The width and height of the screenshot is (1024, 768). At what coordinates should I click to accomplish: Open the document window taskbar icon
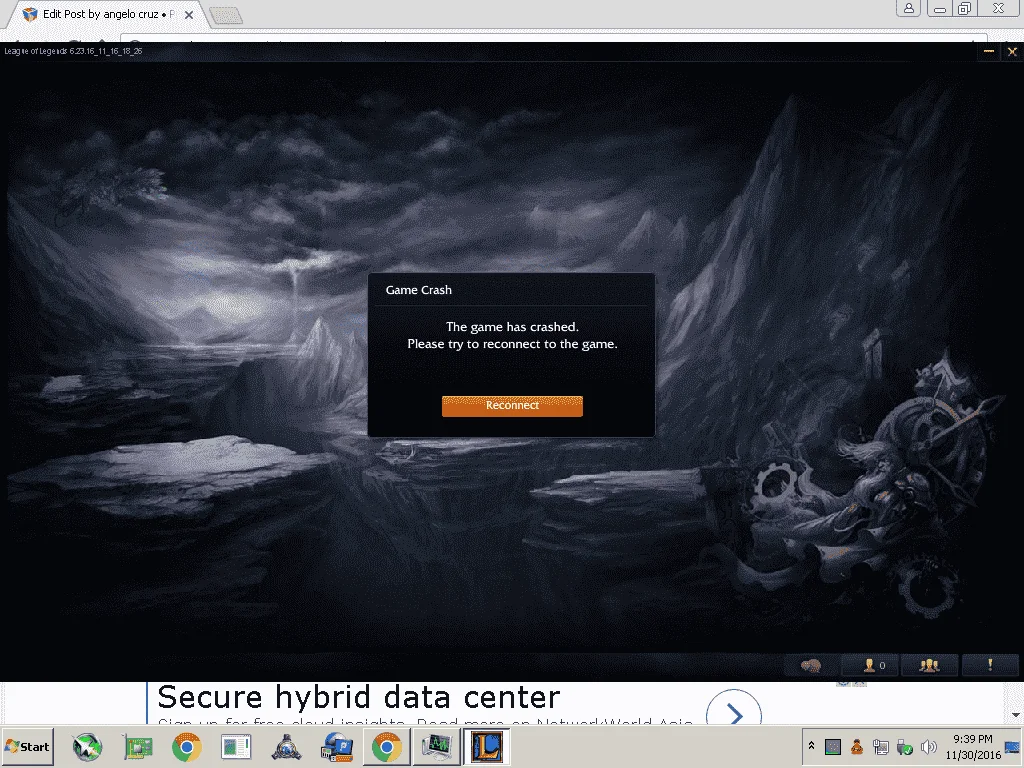(236, 747)
